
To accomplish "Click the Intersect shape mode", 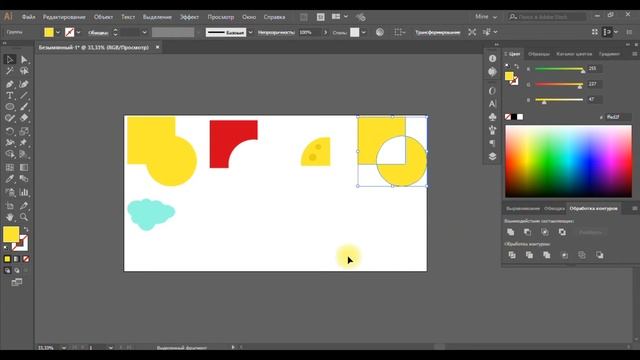I will point(545,232).
